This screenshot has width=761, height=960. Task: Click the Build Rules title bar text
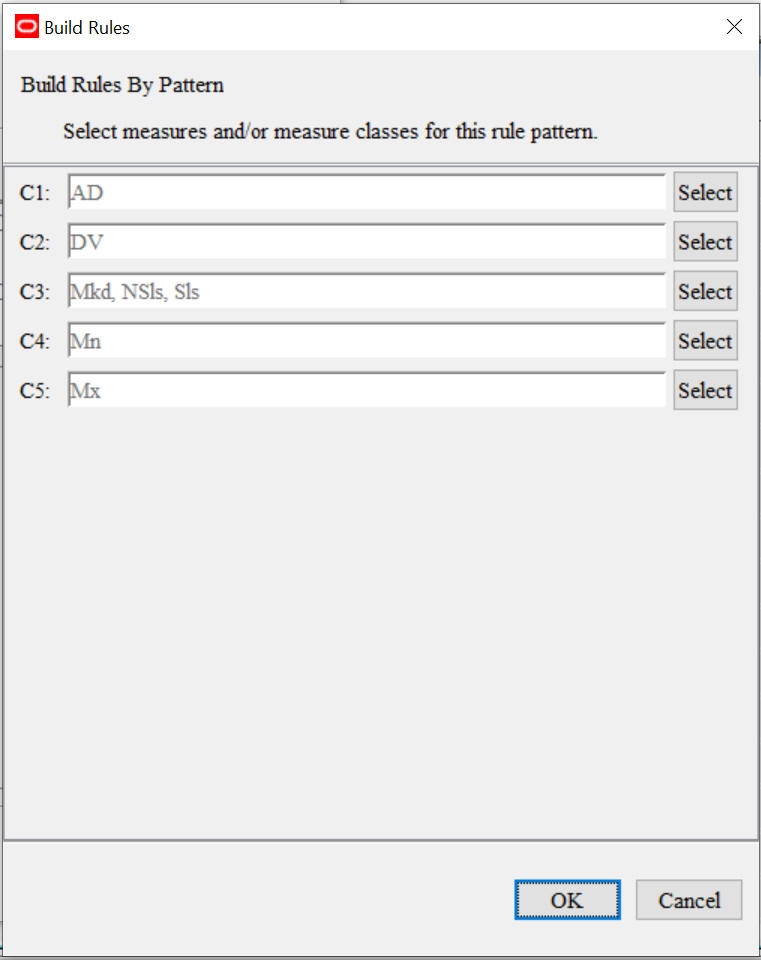point(84,27)
